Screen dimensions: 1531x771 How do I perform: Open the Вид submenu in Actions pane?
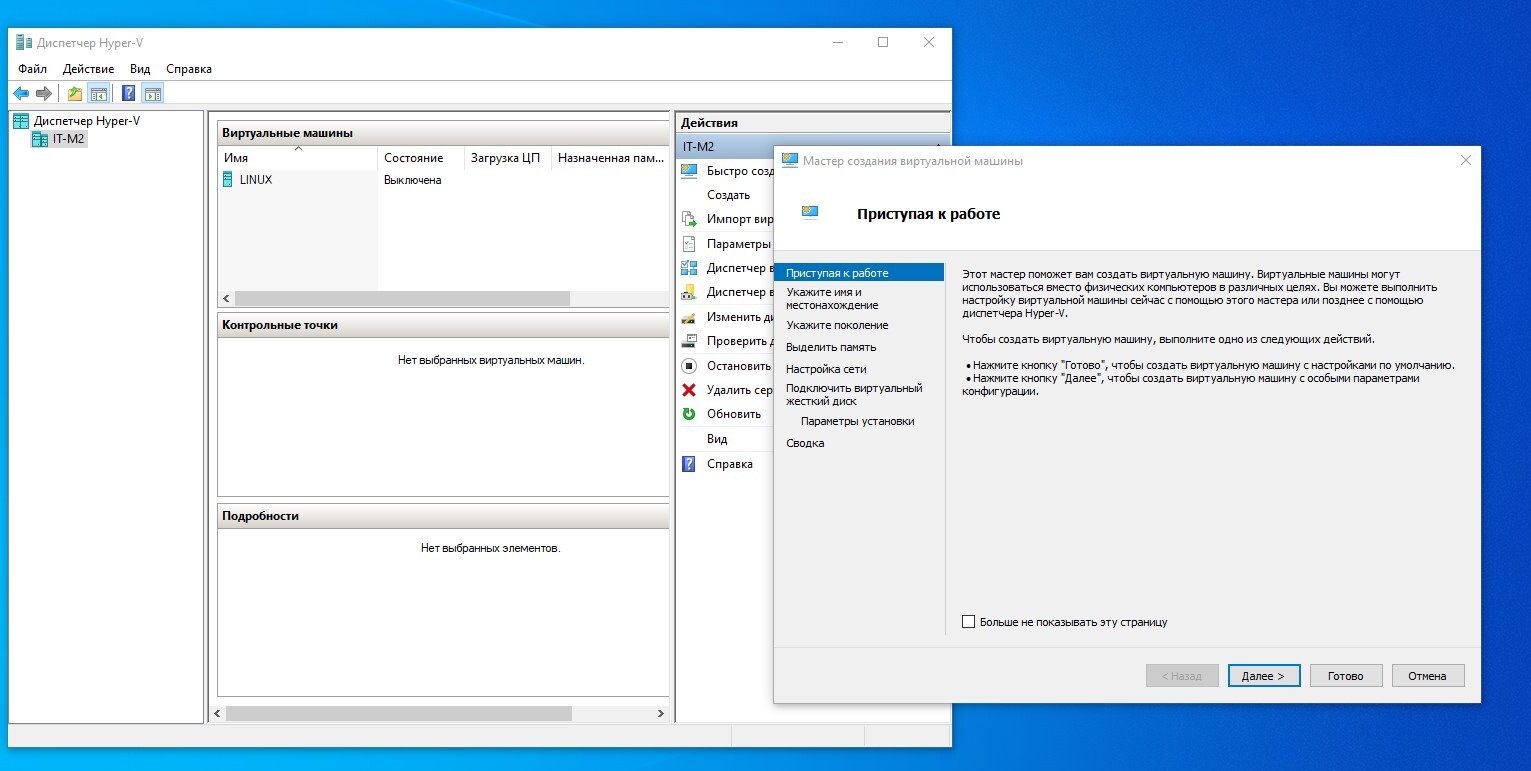click(717, 439)
